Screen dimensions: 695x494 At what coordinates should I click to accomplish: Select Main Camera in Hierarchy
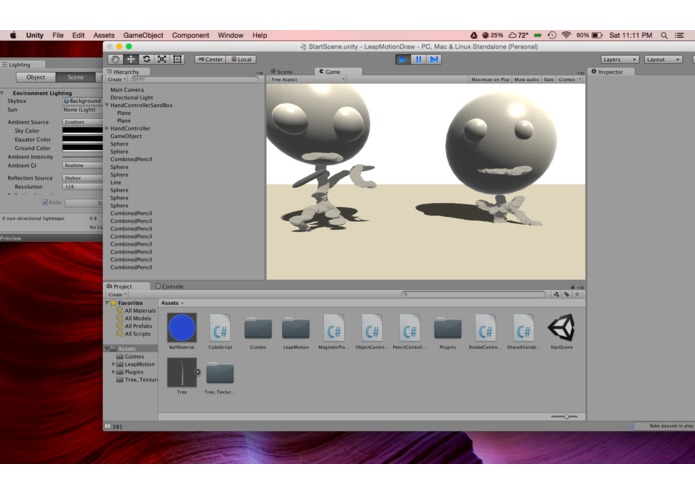point(127,89)
